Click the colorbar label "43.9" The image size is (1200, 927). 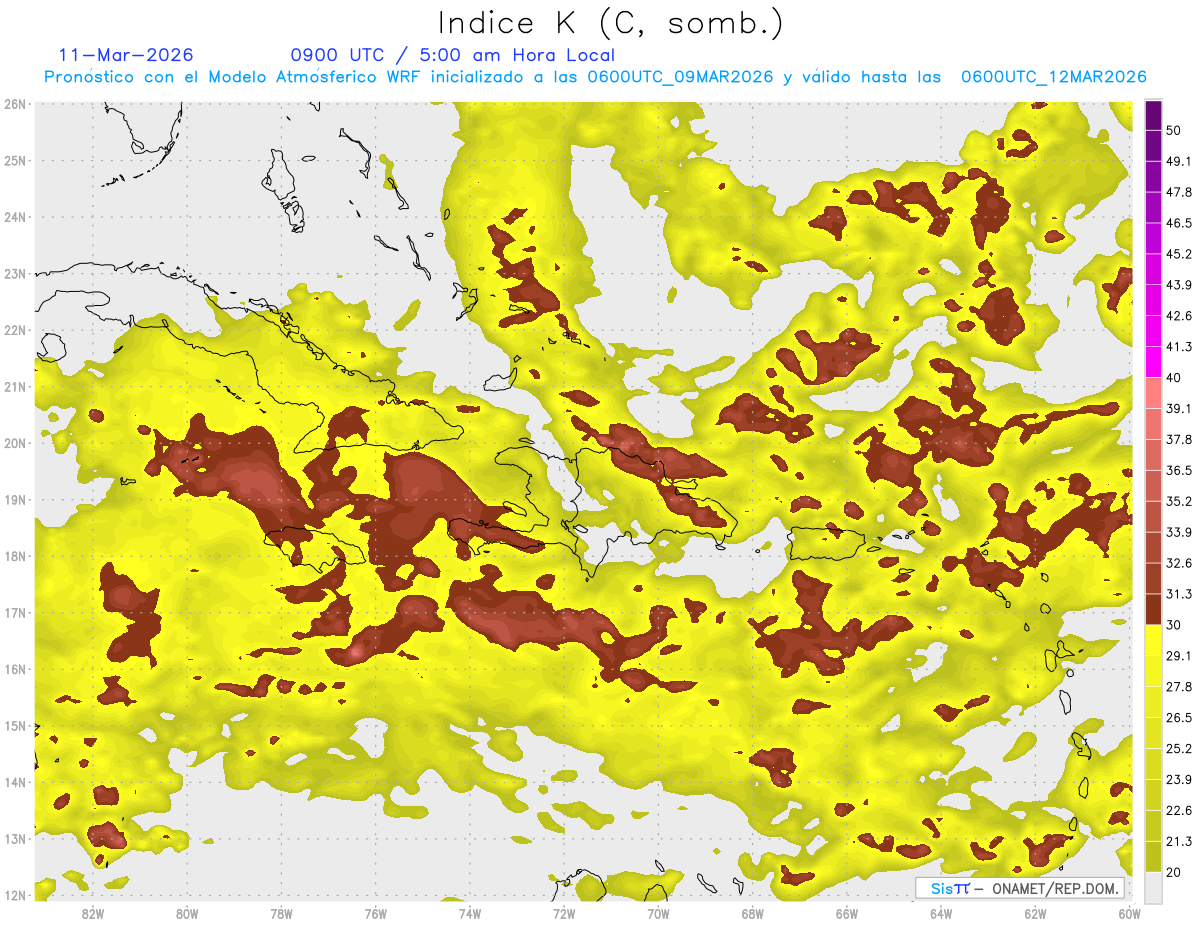[1179, 285]
